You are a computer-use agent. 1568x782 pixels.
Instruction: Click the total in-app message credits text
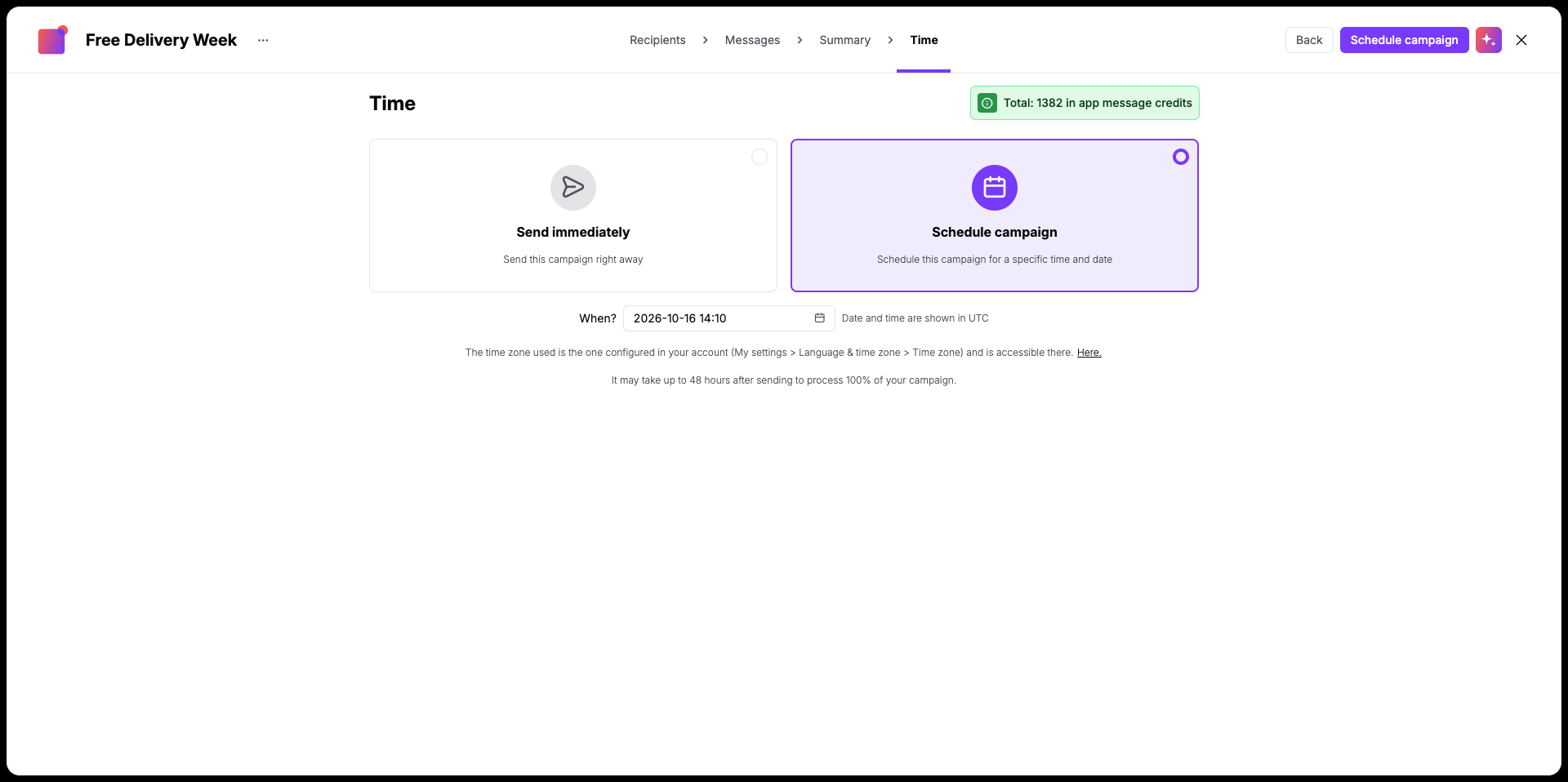[1098, 103]
